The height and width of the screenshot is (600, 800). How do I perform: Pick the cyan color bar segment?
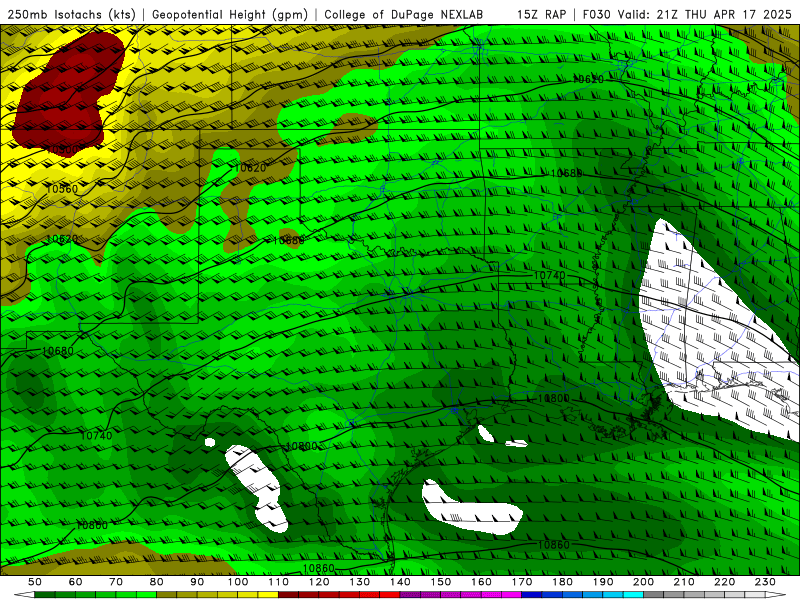coord(634,595)
